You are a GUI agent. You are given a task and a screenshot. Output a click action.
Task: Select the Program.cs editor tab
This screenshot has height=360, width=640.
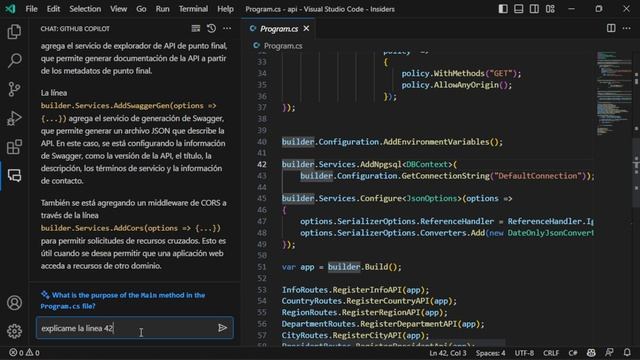coord(279,29)
